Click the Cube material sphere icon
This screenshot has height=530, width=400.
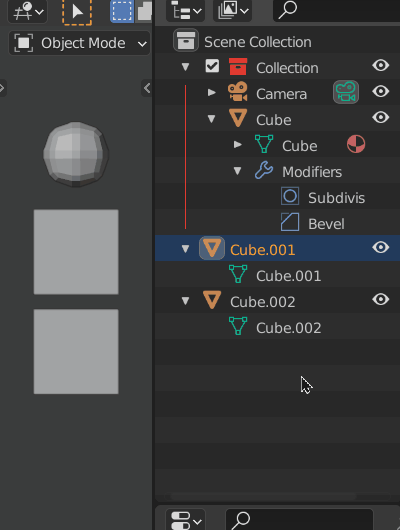click(356, 144)
